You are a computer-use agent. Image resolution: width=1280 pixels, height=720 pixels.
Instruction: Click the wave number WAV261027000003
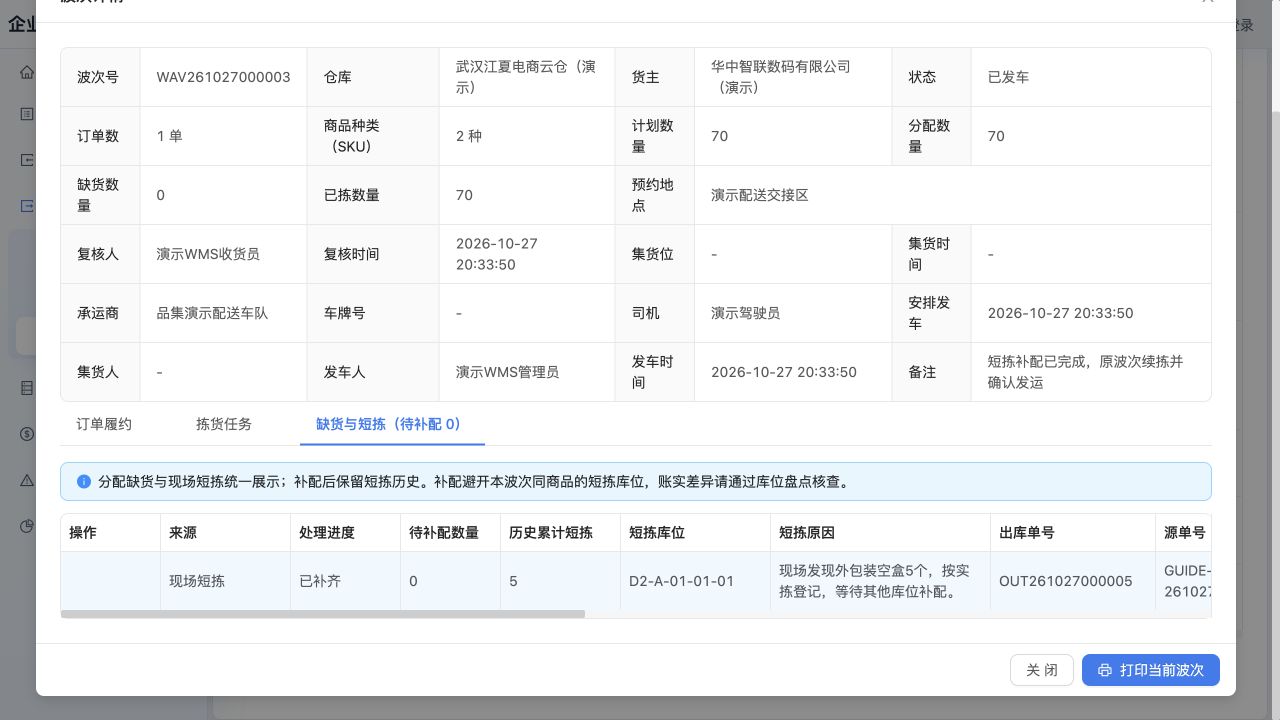click(224, 77)
